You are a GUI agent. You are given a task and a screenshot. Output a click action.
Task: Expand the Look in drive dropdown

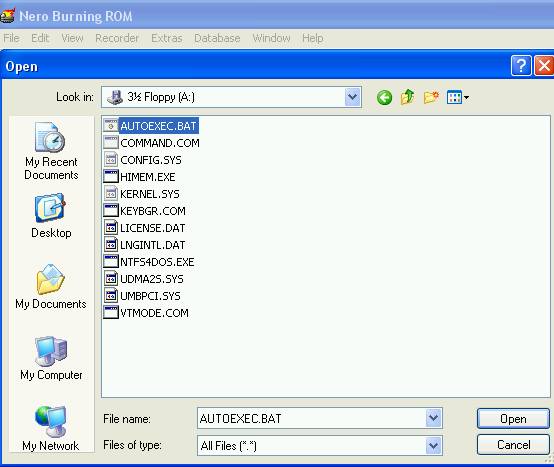pyautogui.click(x=352, y=97)
